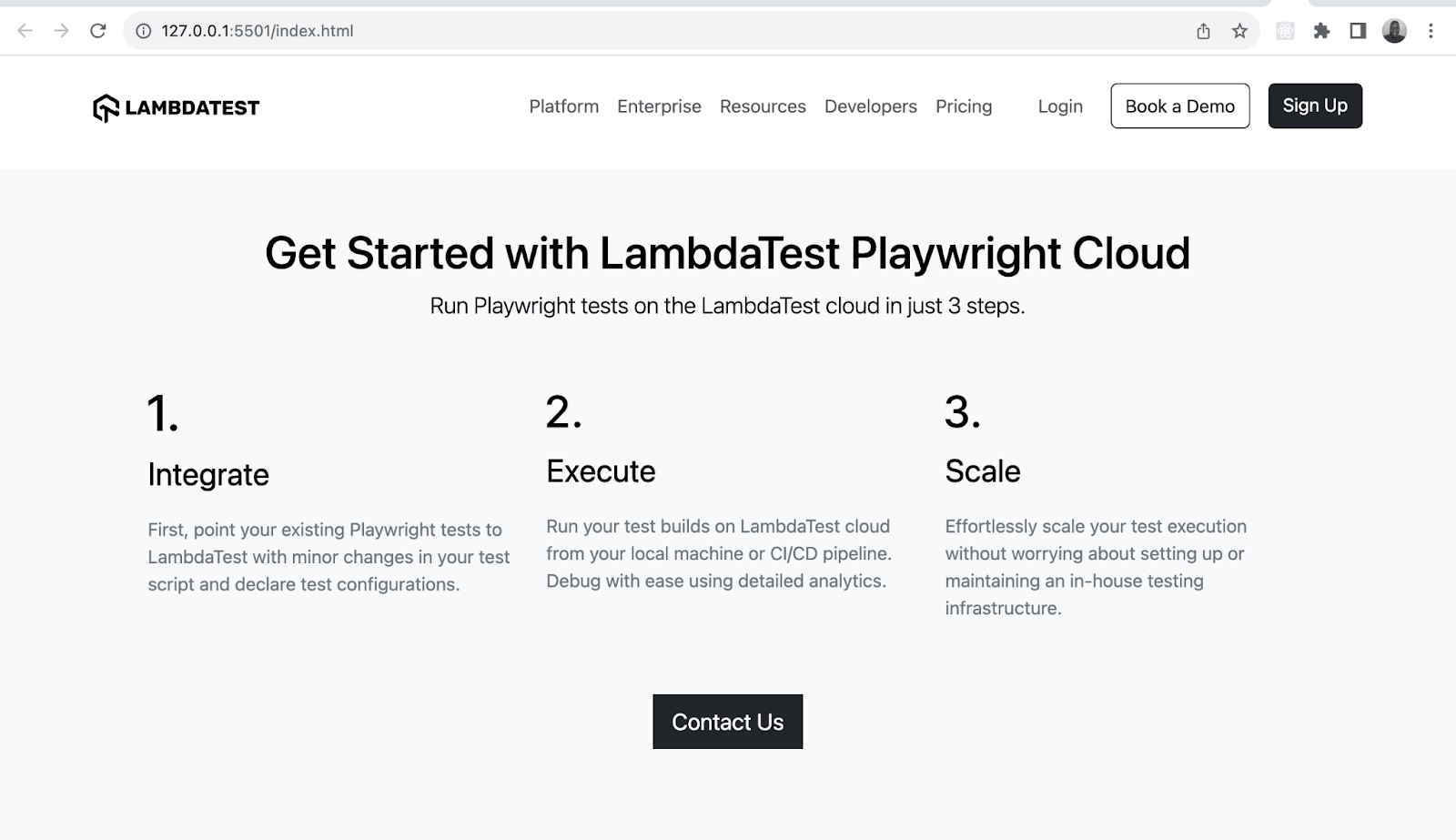The width and height of the screenshot is (1456, 840).
Task: Share this page using the share icon
Action: (x=1203, y=31)
